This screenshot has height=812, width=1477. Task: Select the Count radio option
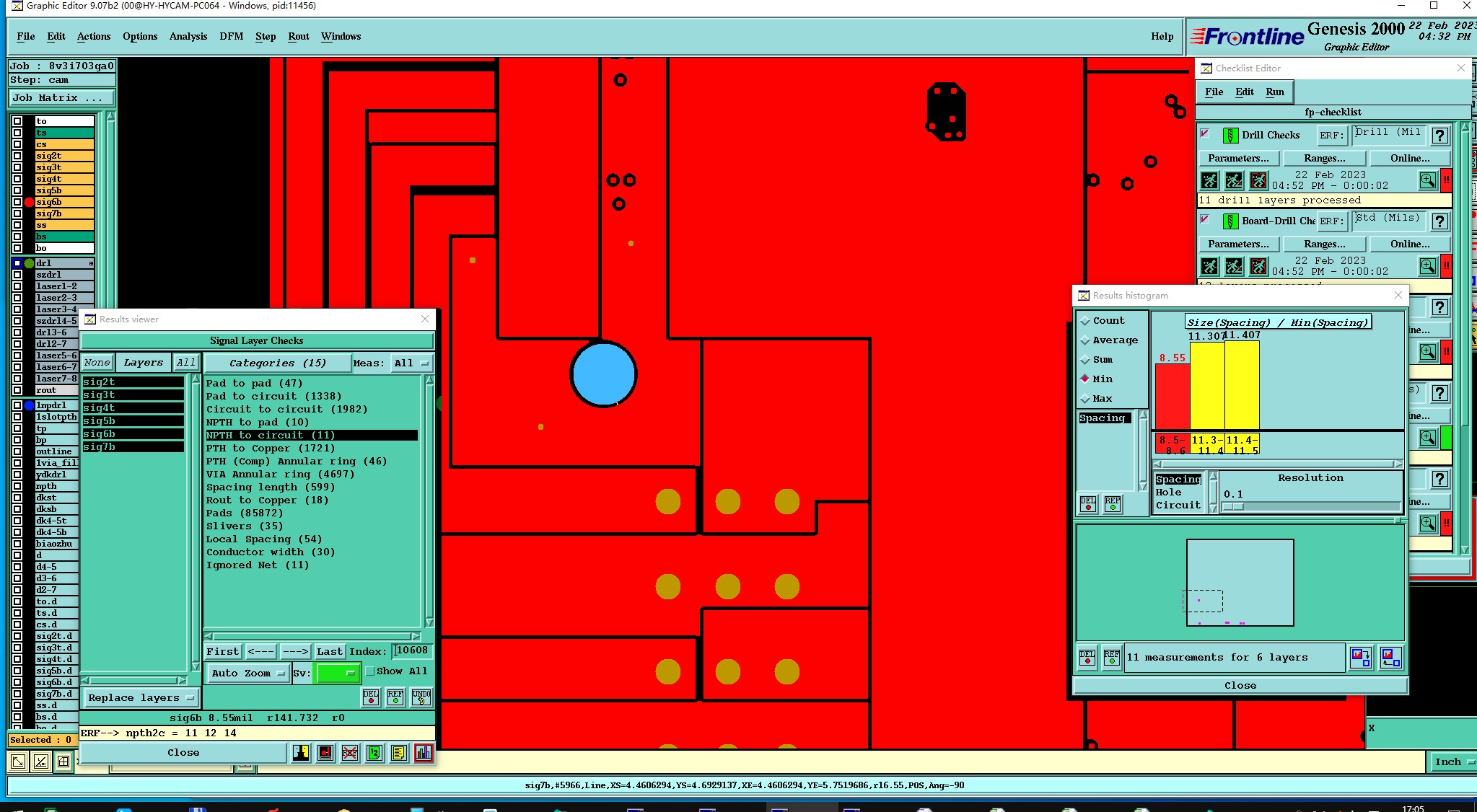pos(1085,321)
